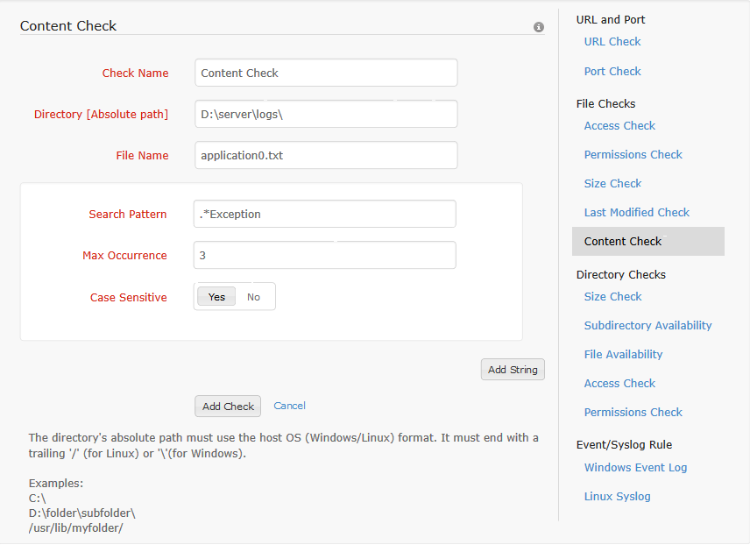This screenshot has width=750, height=545.
Task: Focus the Check Name input field
Action: pos(325,73)
